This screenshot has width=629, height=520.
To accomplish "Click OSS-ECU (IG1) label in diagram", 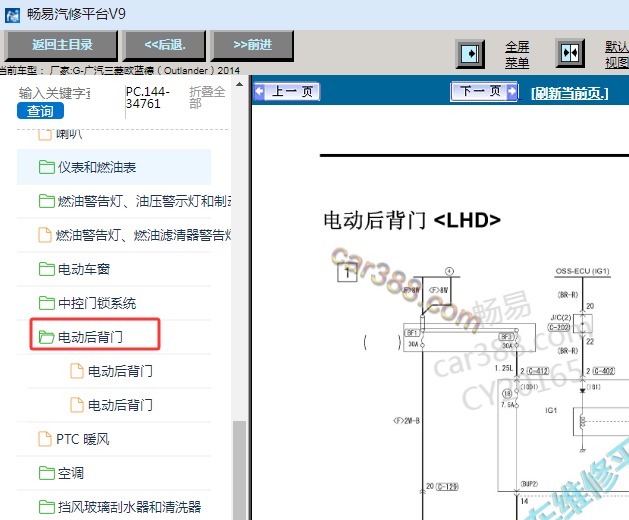I will tap(582, 272).
